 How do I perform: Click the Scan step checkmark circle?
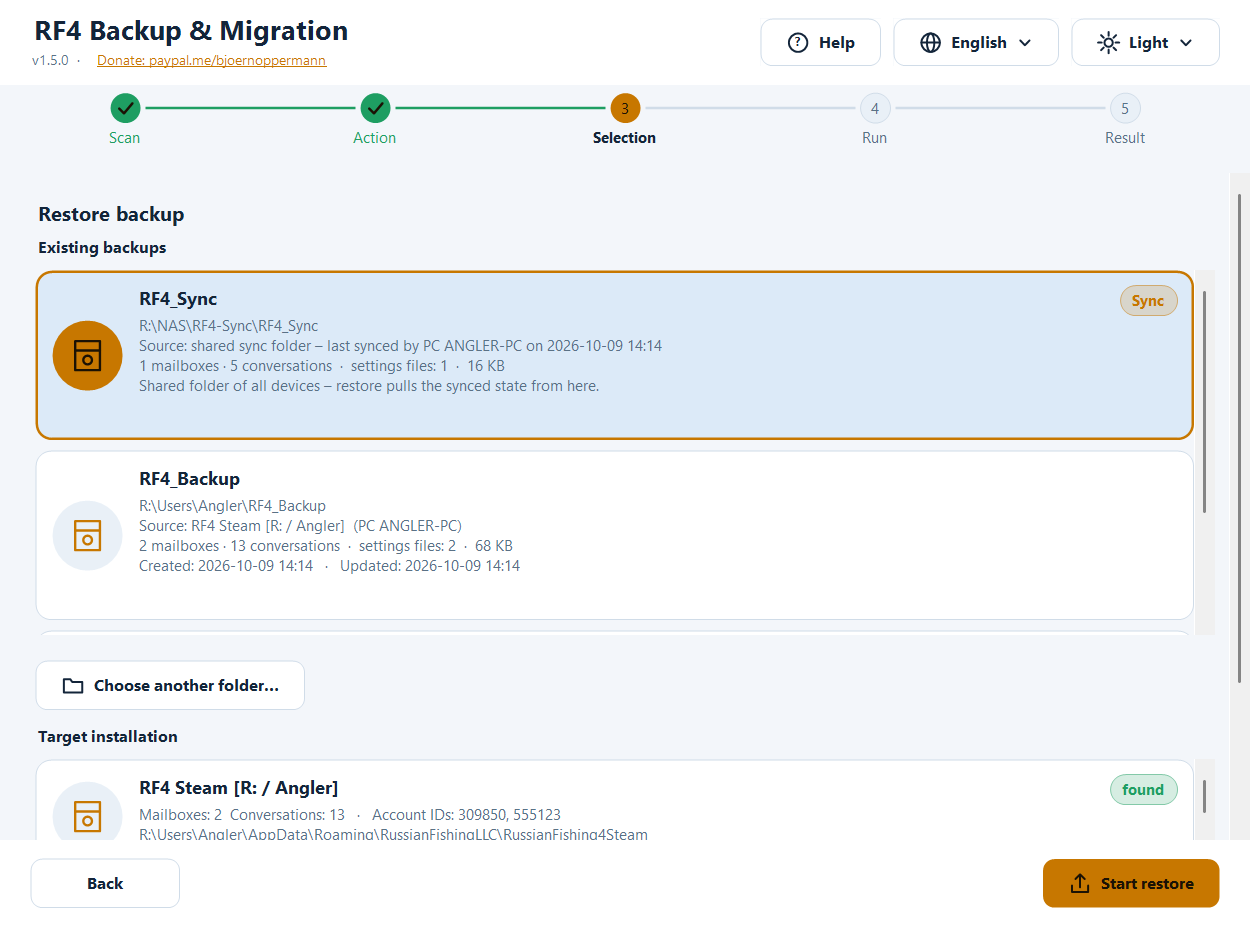[125, 107]
